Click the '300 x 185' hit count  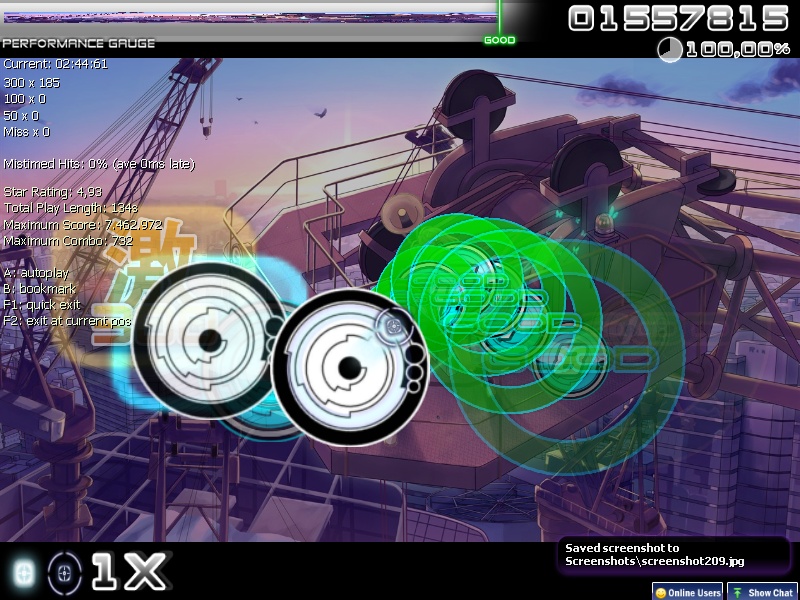click(x=32, y=83)
